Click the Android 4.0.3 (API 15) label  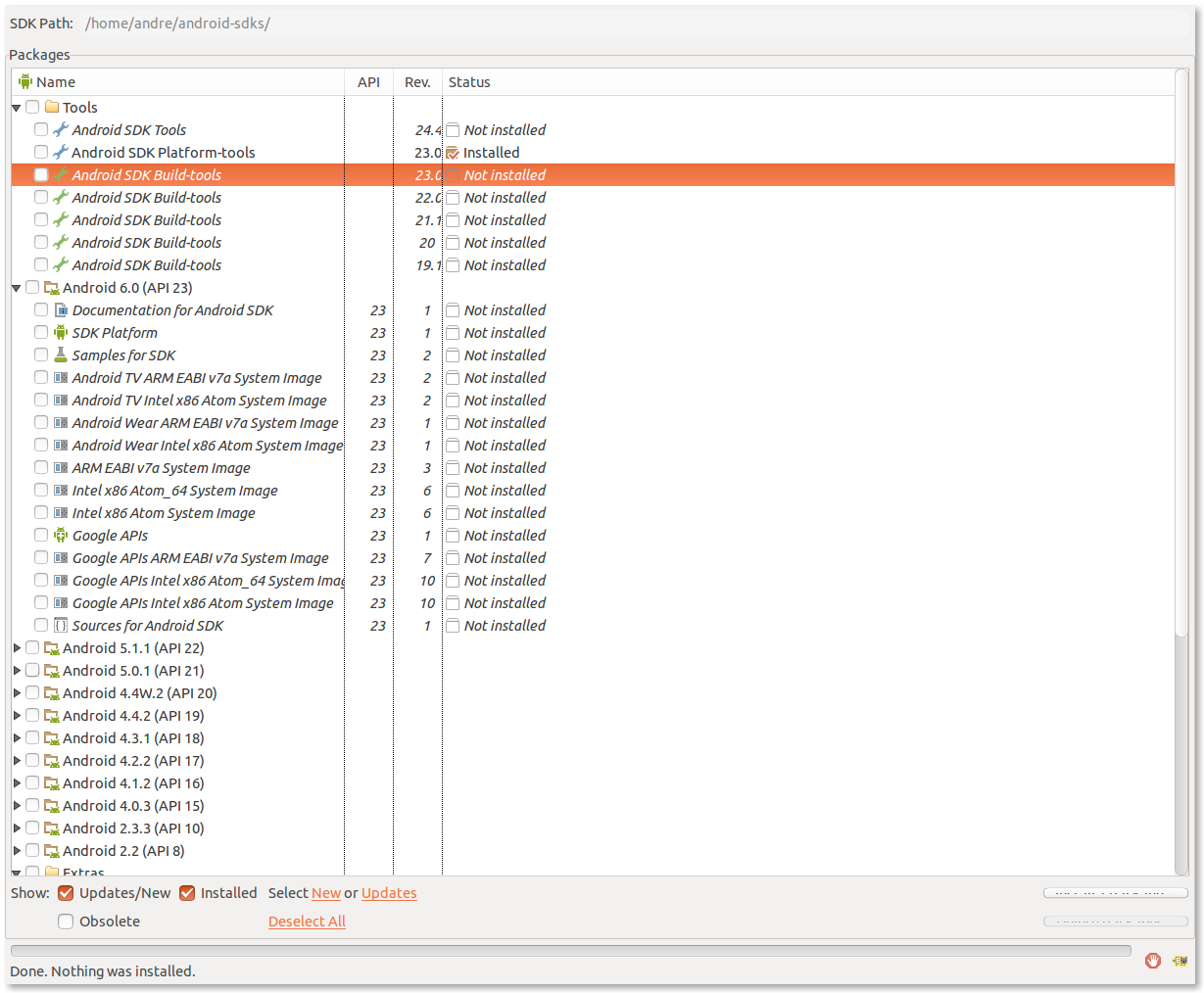click(x=133, y=806)
